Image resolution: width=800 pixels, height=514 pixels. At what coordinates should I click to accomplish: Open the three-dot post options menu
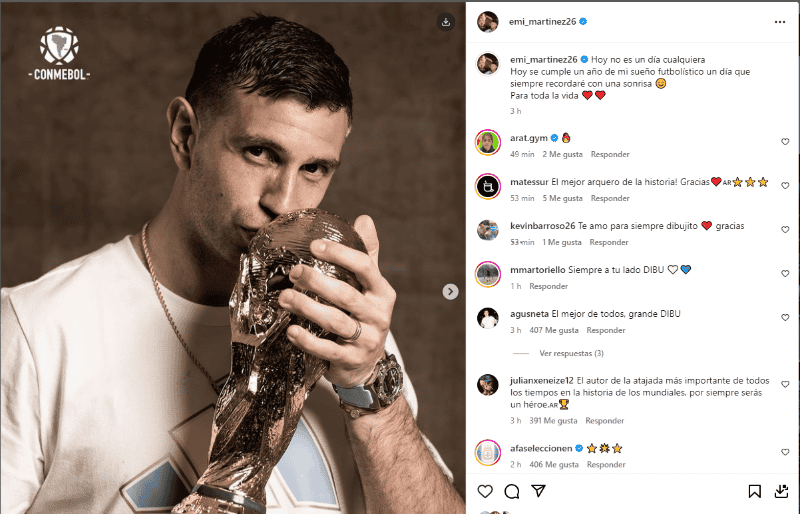point(780,21)
